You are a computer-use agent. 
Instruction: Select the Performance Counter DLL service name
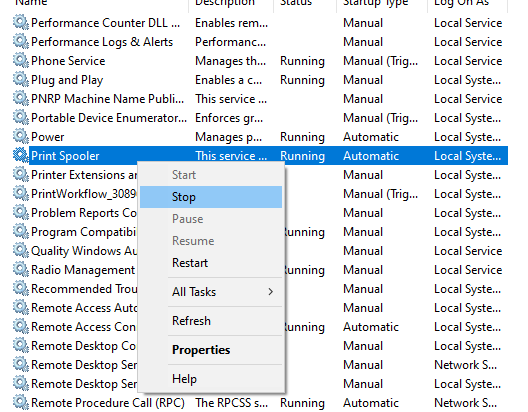coord(105,23)
